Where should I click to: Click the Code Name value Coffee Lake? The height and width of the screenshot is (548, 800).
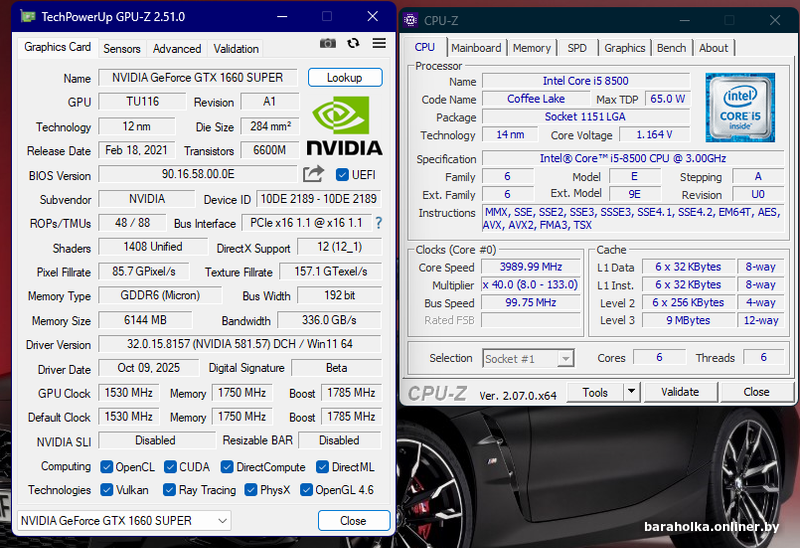tap(536, 99)
